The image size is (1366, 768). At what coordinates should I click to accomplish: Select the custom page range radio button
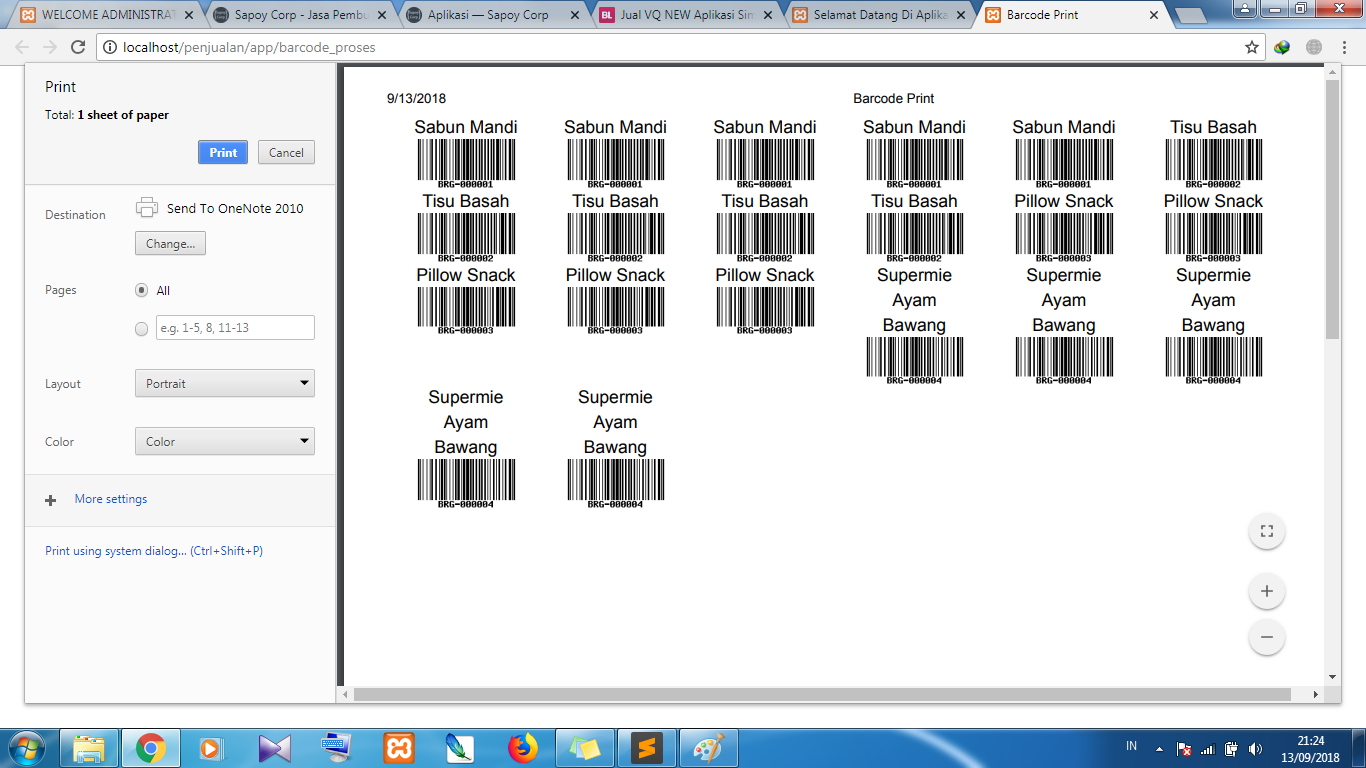point(142,328)
